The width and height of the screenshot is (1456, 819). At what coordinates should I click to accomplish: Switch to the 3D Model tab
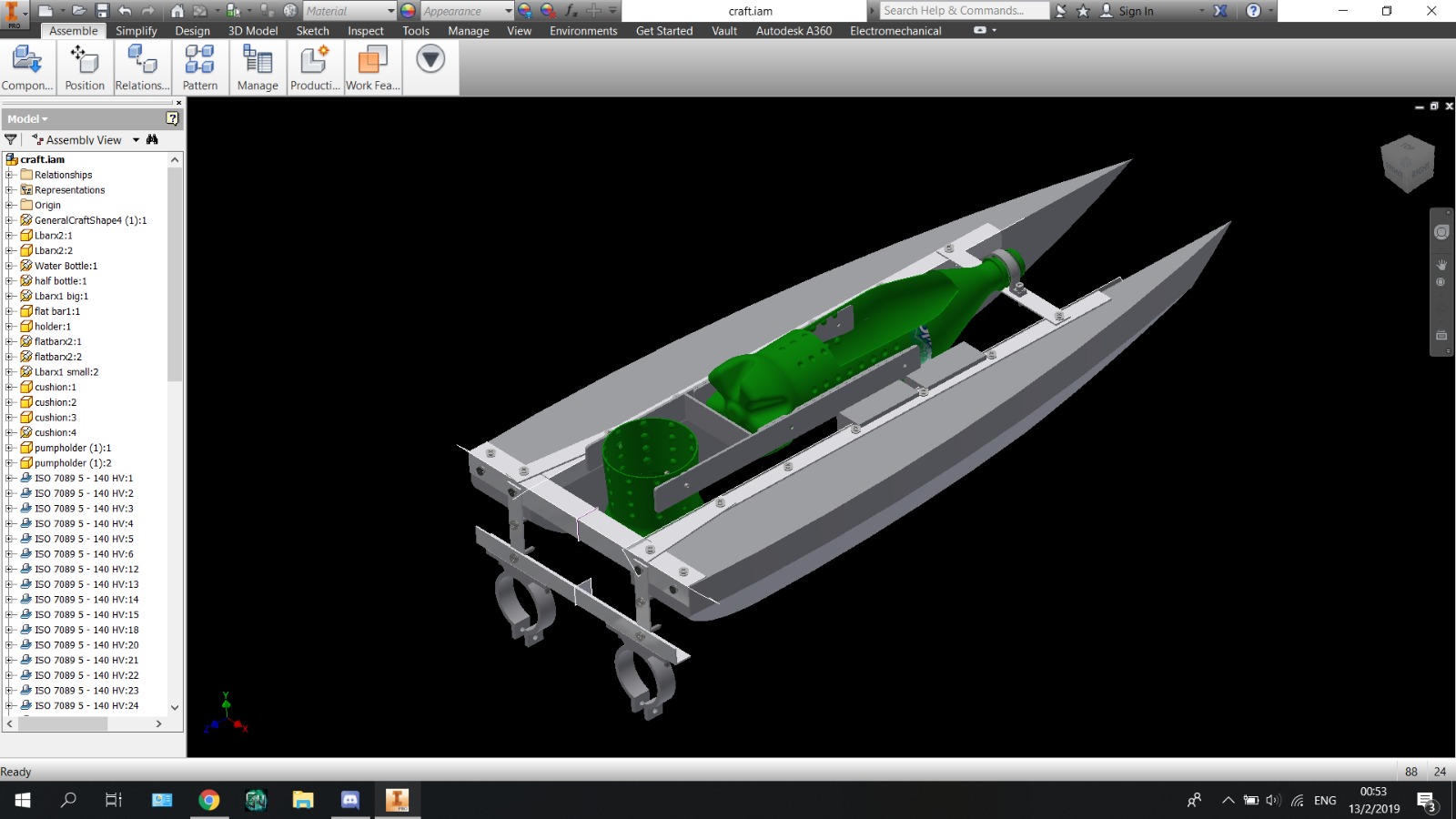click(253, 30)
